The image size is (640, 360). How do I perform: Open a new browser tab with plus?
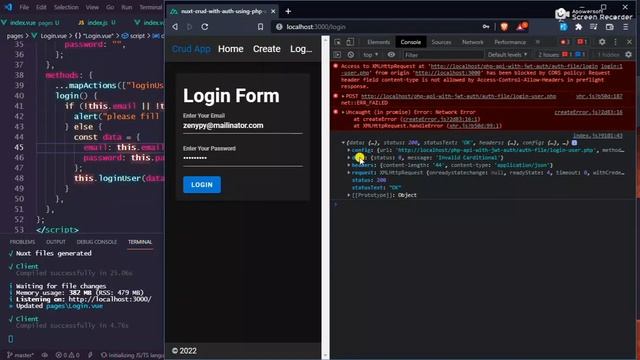pyautogui.click(x=288, y=11)
